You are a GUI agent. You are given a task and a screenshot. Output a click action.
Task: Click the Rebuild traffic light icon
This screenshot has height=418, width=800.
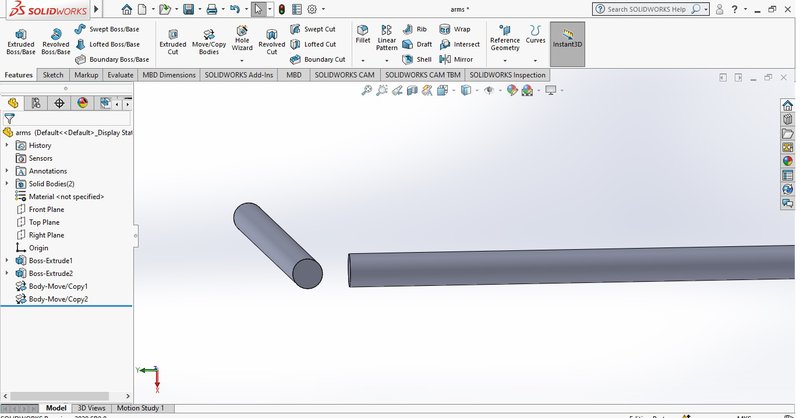pyautogui.click(x=282, y=9)
